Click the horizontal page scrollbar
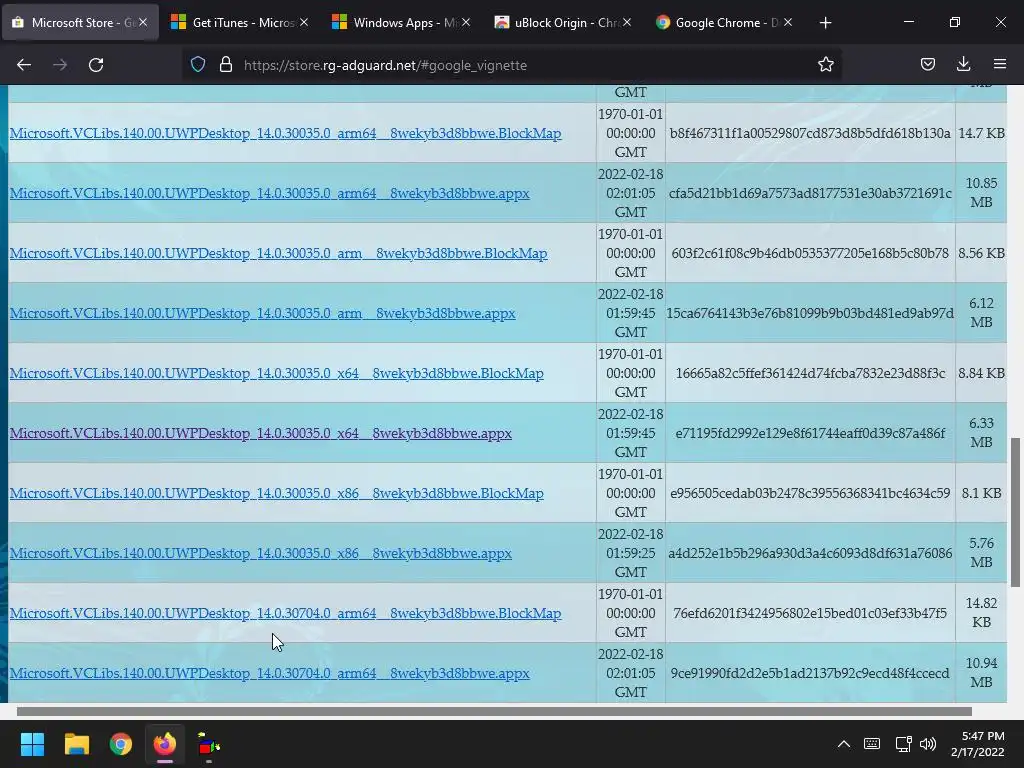This screenshot has width=1024, height=768. 494,711
